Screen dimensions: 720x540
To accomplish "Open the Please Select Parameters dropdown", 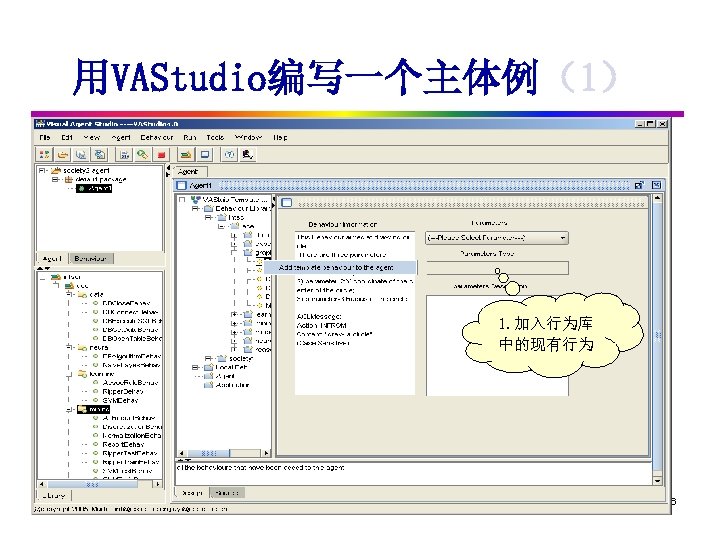I will pyautogui.click(x=497, y=238).
